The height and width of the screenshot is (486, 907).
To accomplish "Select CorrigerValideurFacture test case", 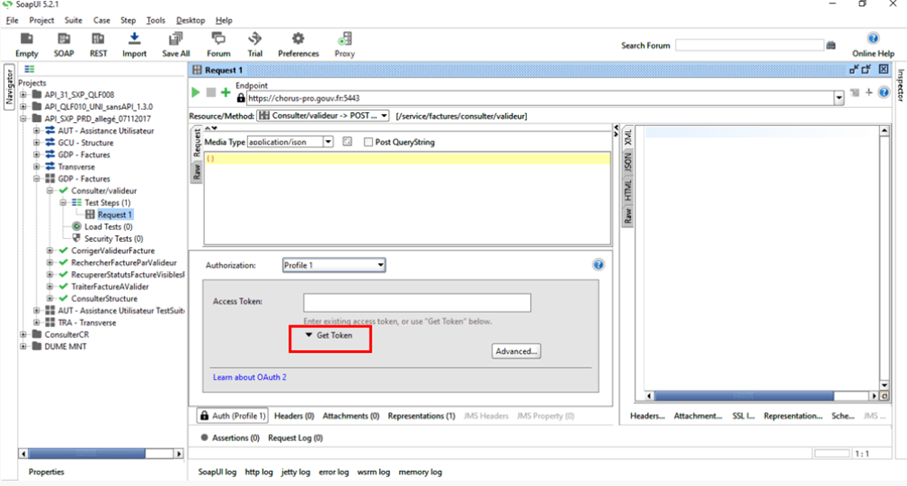I will 113,251.
